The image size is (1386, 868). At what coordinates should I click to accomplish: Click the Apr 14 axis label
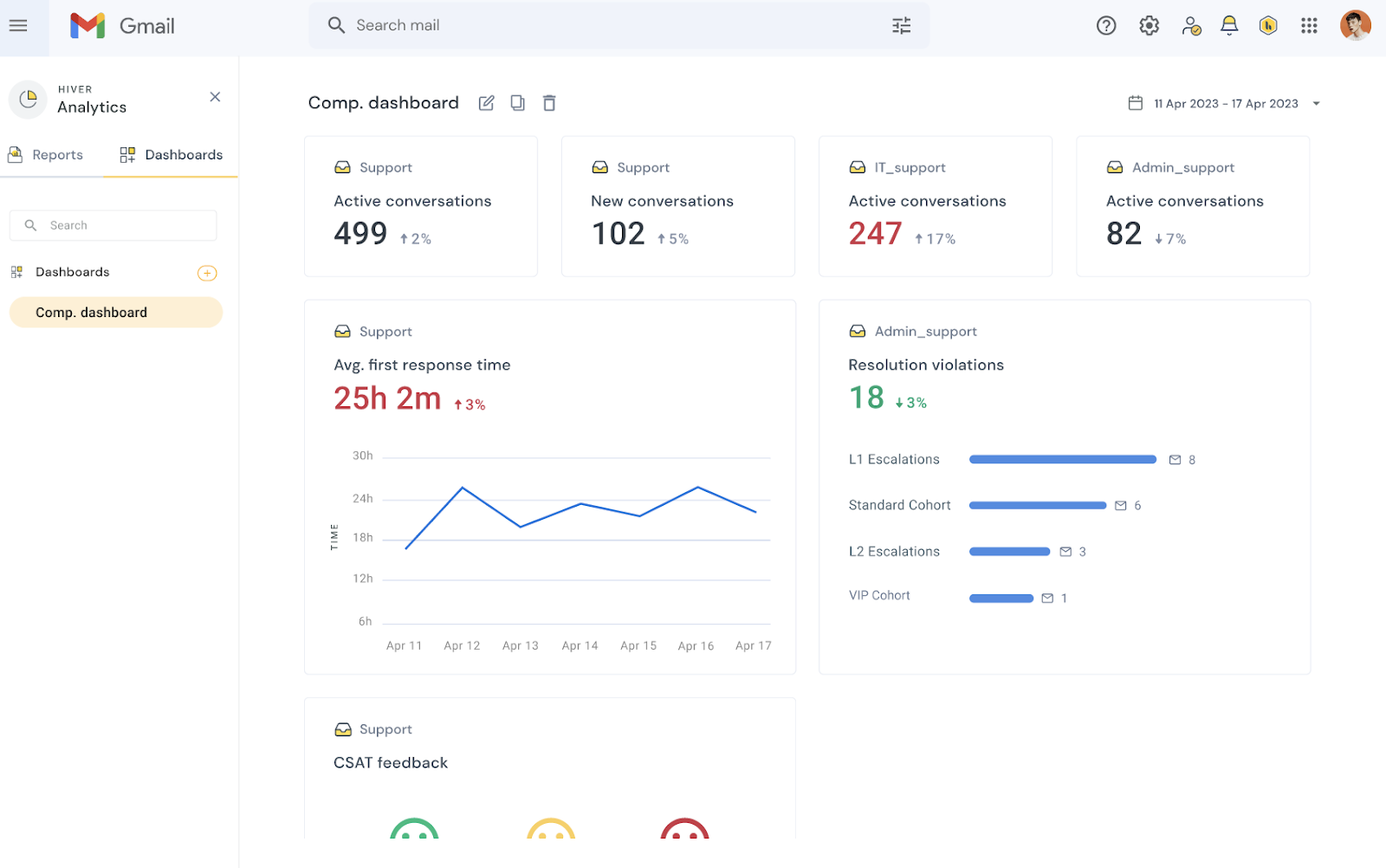[580, 646]
